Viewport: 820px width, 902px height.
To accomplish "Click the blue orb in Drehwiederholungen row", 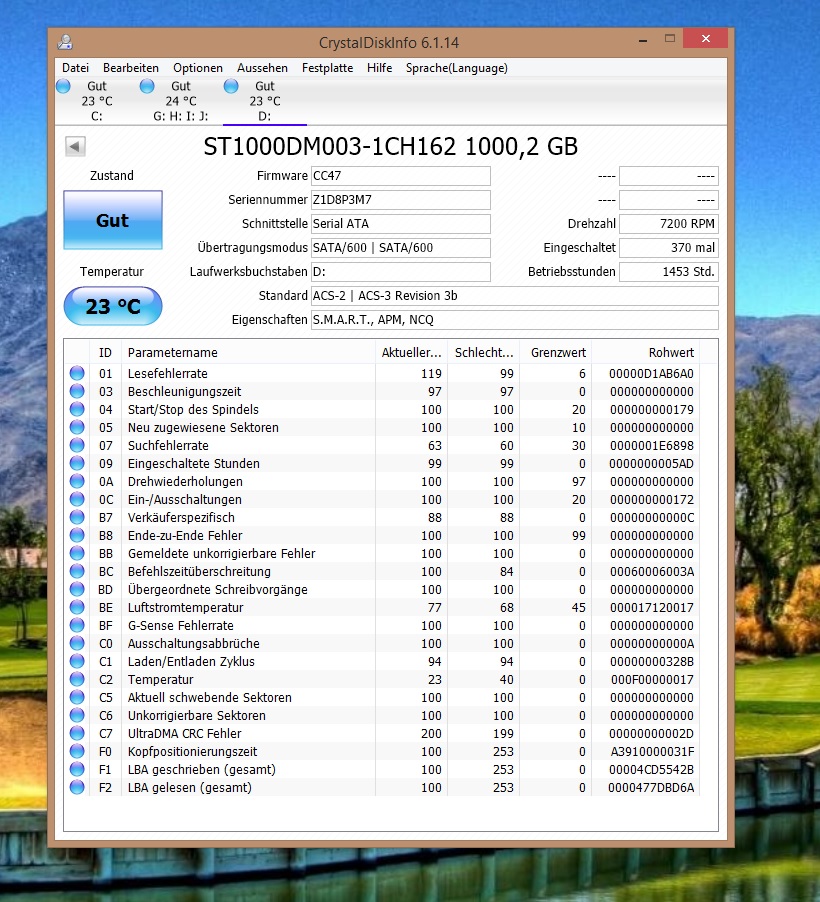I will pyautogui.click(x=77, y=481).
